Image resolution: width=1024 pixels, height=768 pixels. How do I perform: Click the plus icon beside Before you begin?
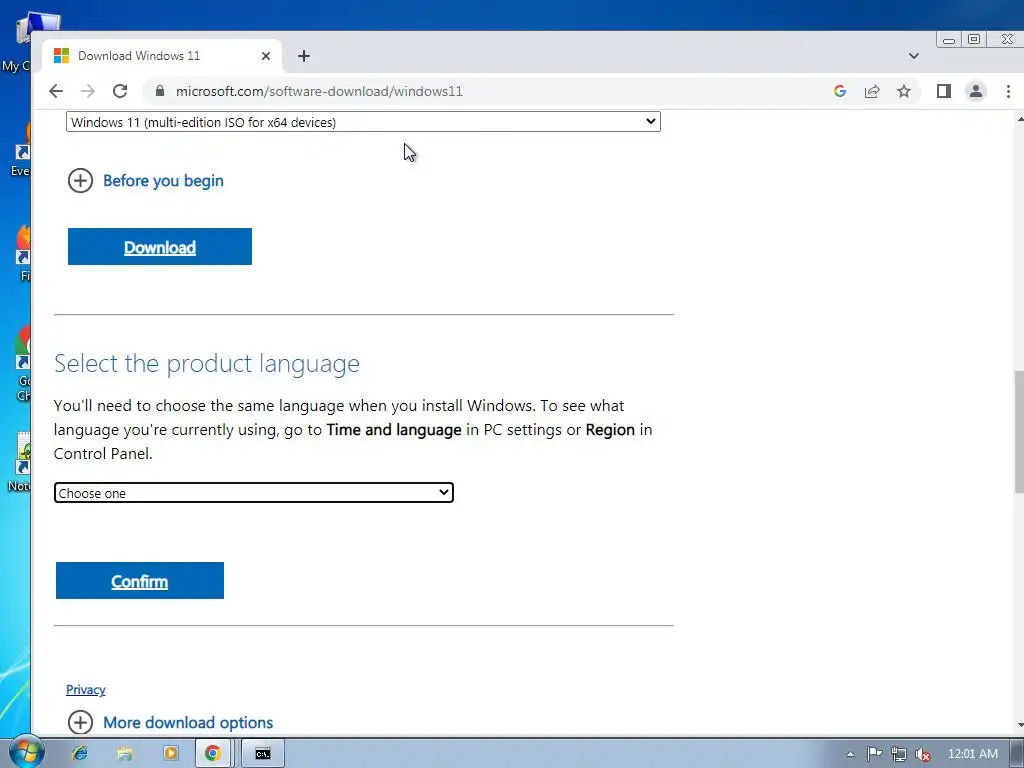tap(80, 180)
